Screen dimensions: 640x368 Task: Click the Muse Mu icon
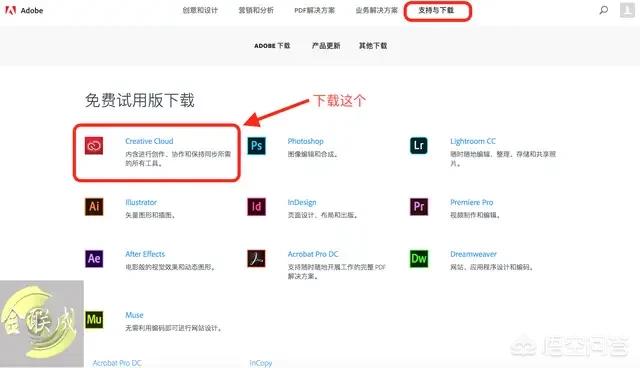click(94, 319)
